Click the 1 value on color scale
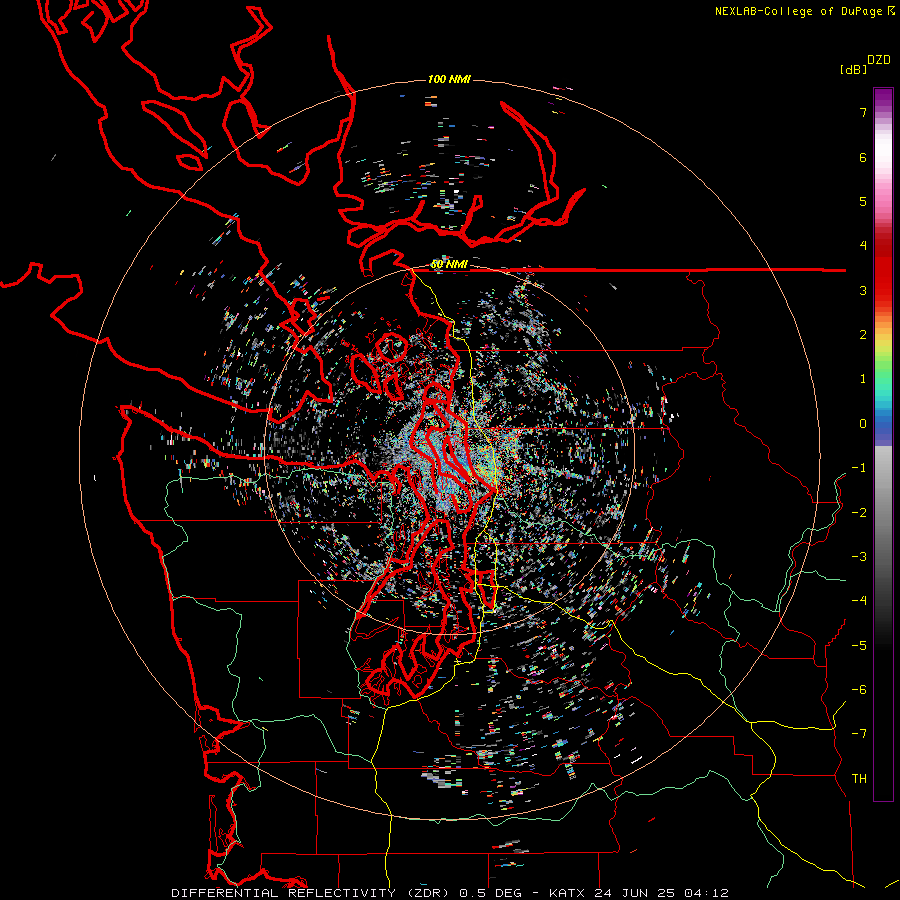This screenshot has width=900, height=900. (863, 379)
